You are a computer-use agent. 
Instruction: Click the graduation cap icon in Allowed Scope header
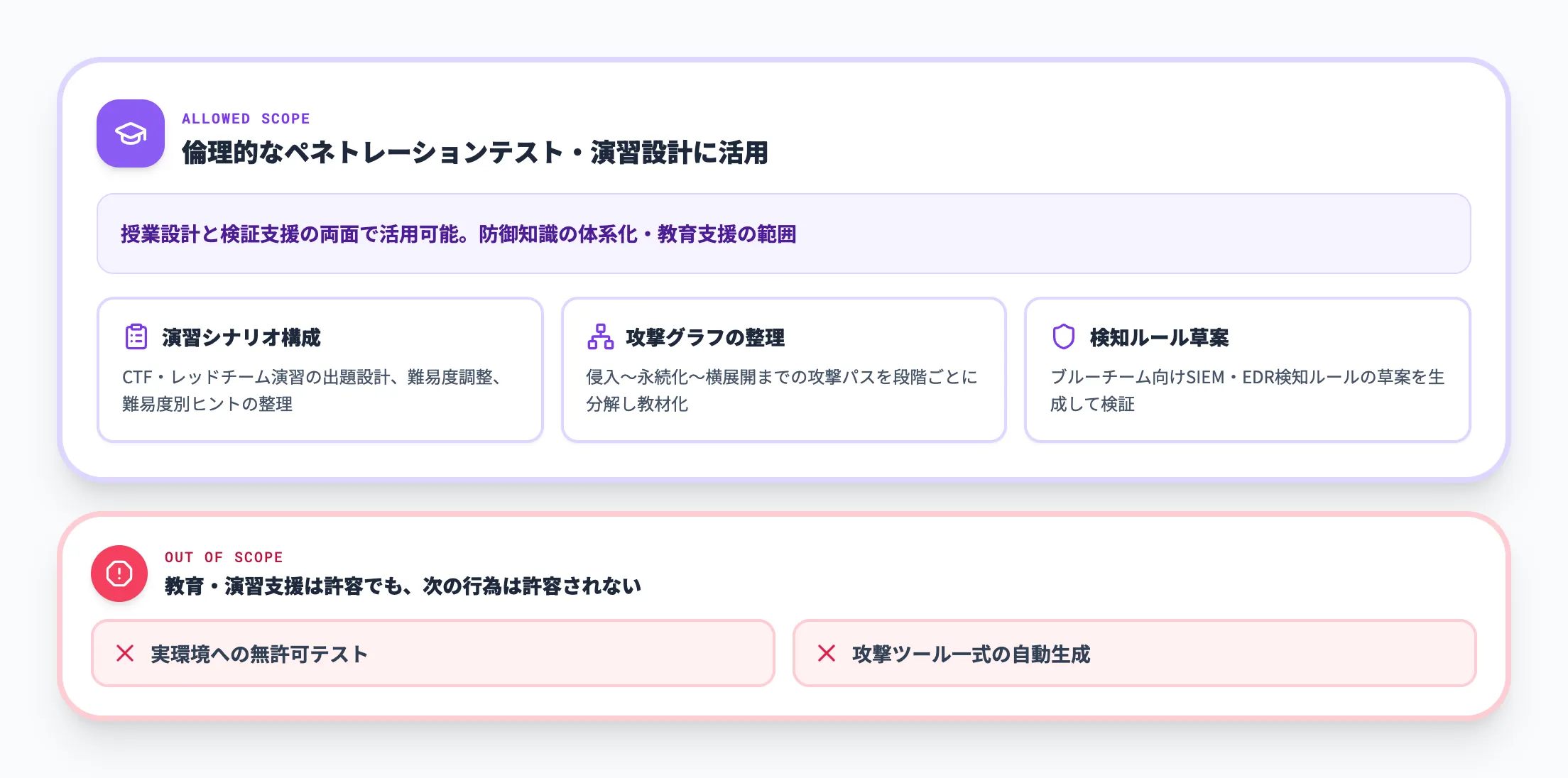pyautogui.click(x=130, y=134)
